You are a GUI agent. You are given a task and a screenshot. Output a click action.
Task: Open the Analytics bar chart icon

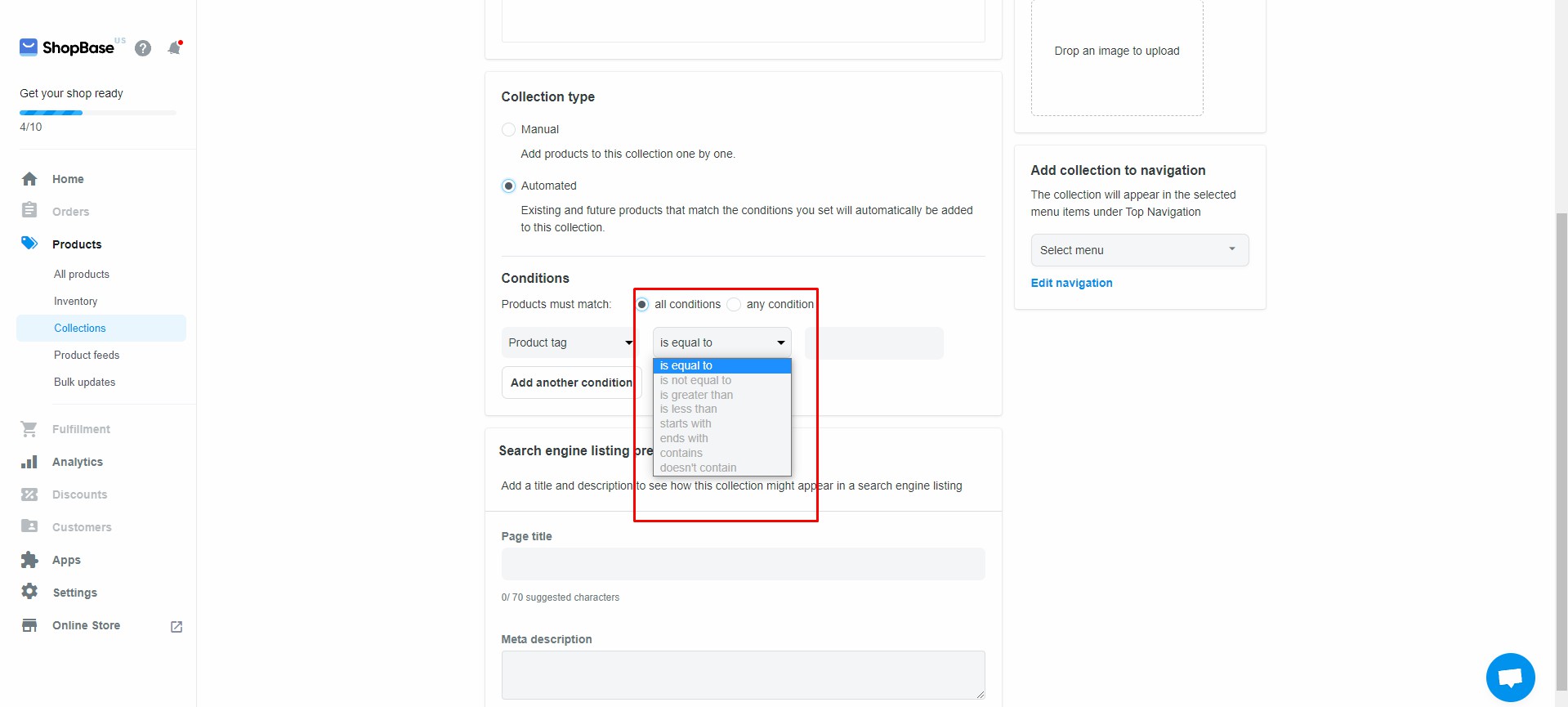click(29, 462)
